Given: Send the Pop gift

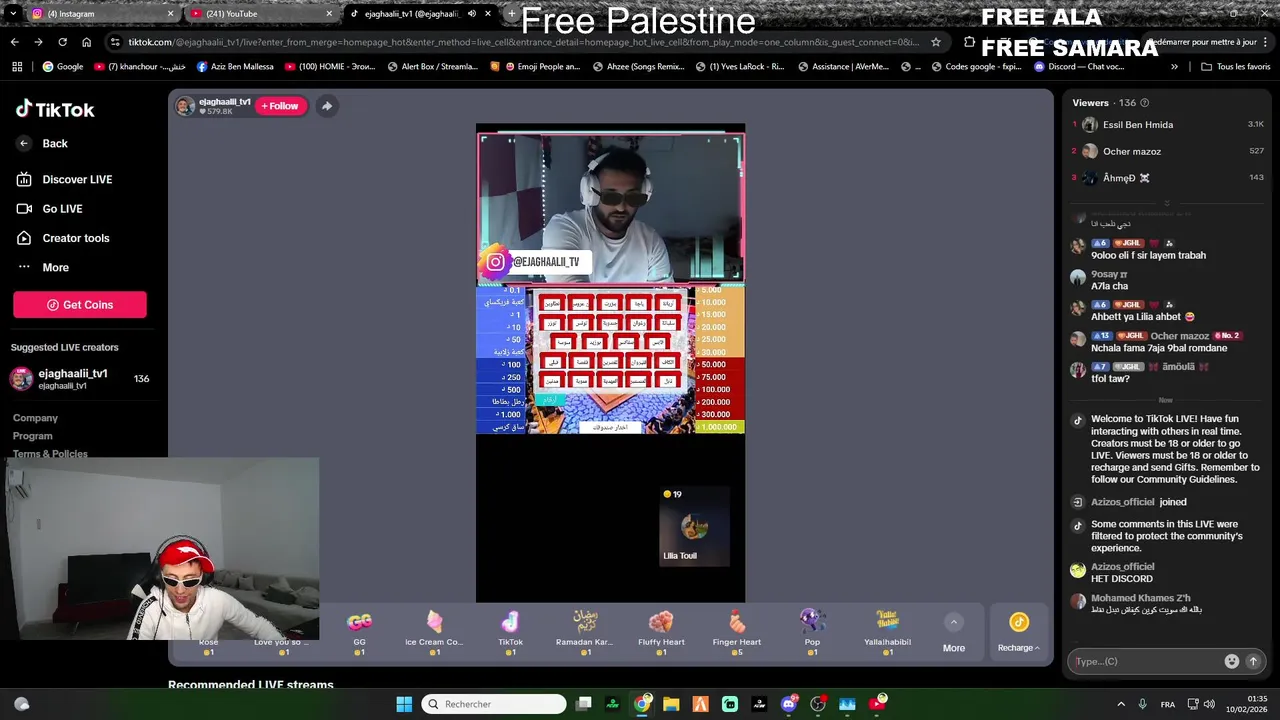Looking at the screenshot, I should click(812, 632).
